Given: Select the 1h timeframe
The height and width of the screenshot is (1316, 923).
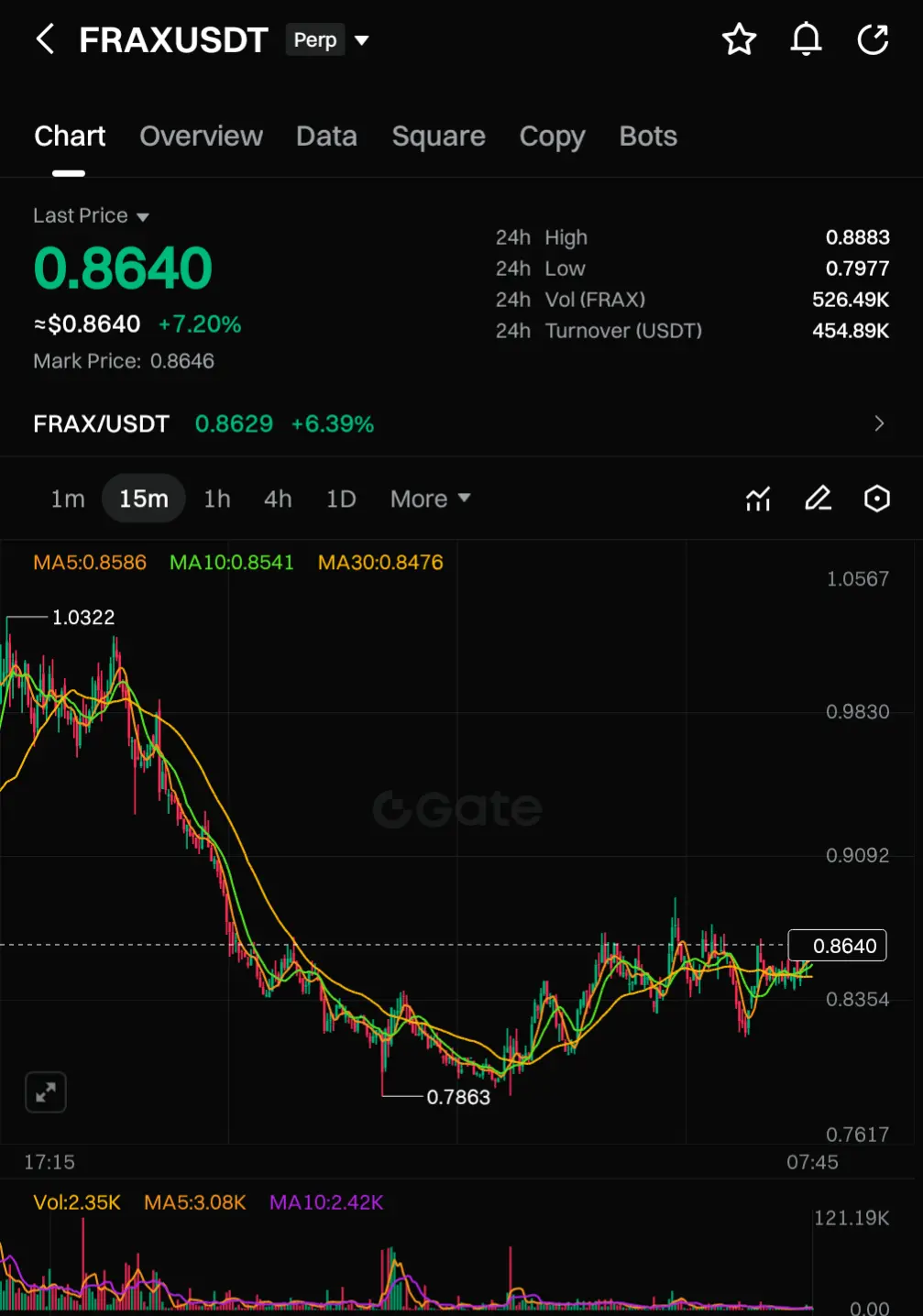Looking at the screenshot, I should coord(217,499).
